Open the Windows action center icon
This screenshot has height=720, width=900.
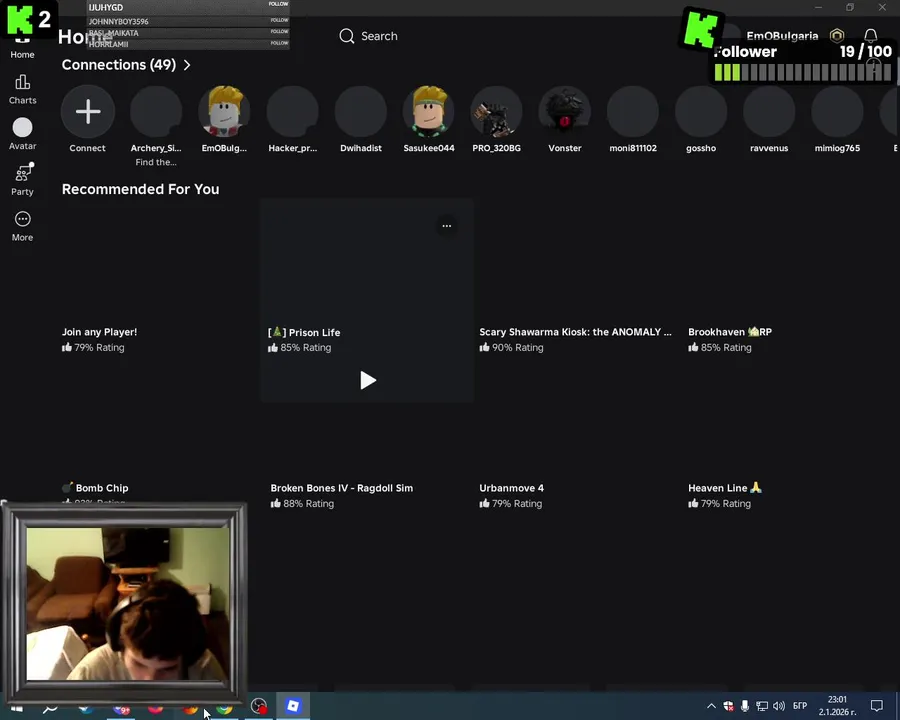tap(877, 706)
